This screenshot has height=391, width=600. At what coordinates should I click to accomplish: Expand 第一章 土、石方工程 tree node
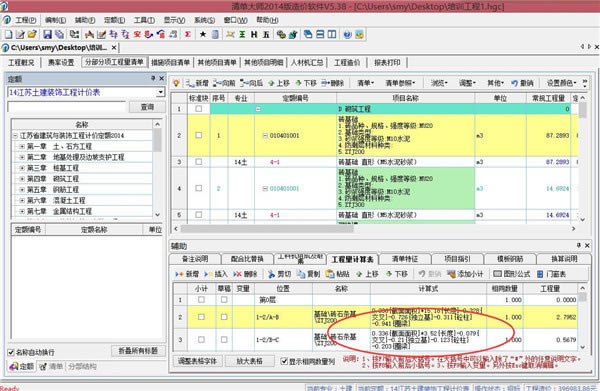(x=22, y=146)
